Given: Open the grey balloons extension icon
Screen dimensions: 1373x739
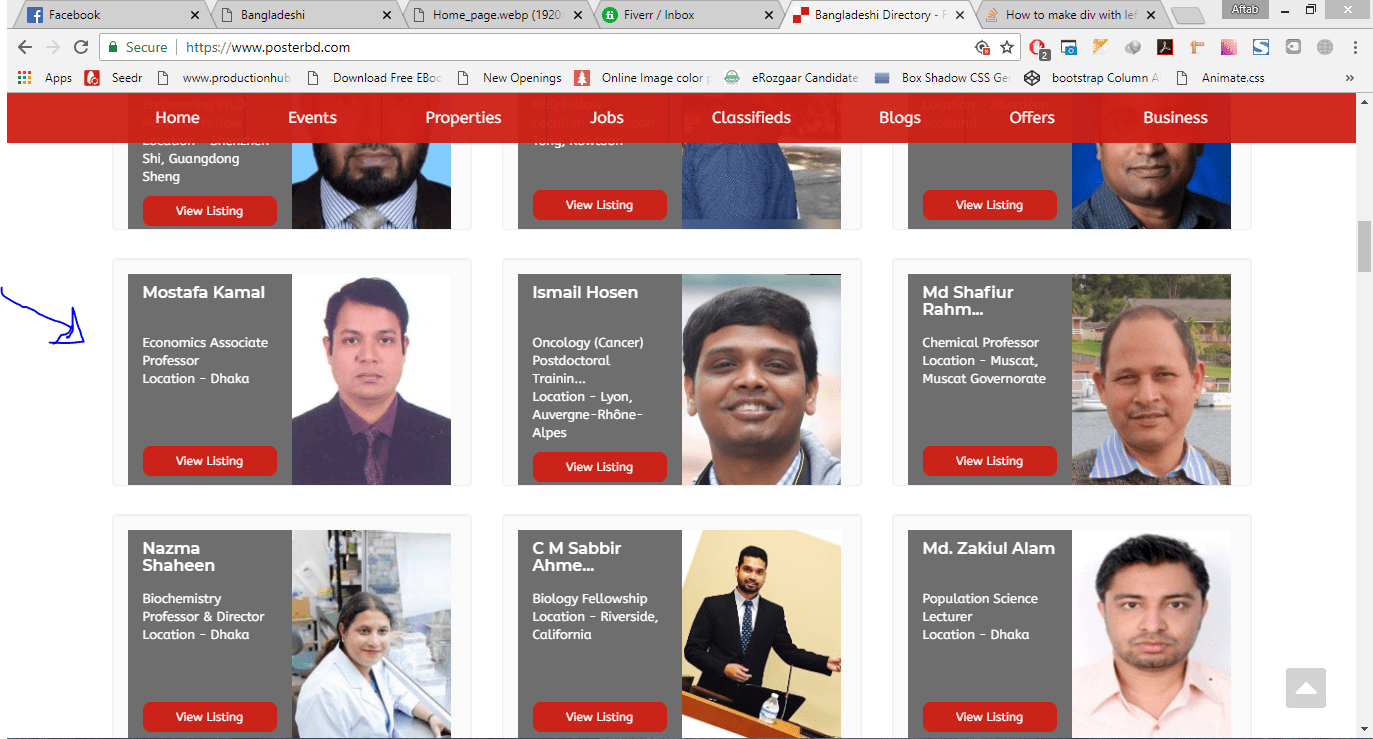Looking at the screenshot, I should (x=1133, y=47).
